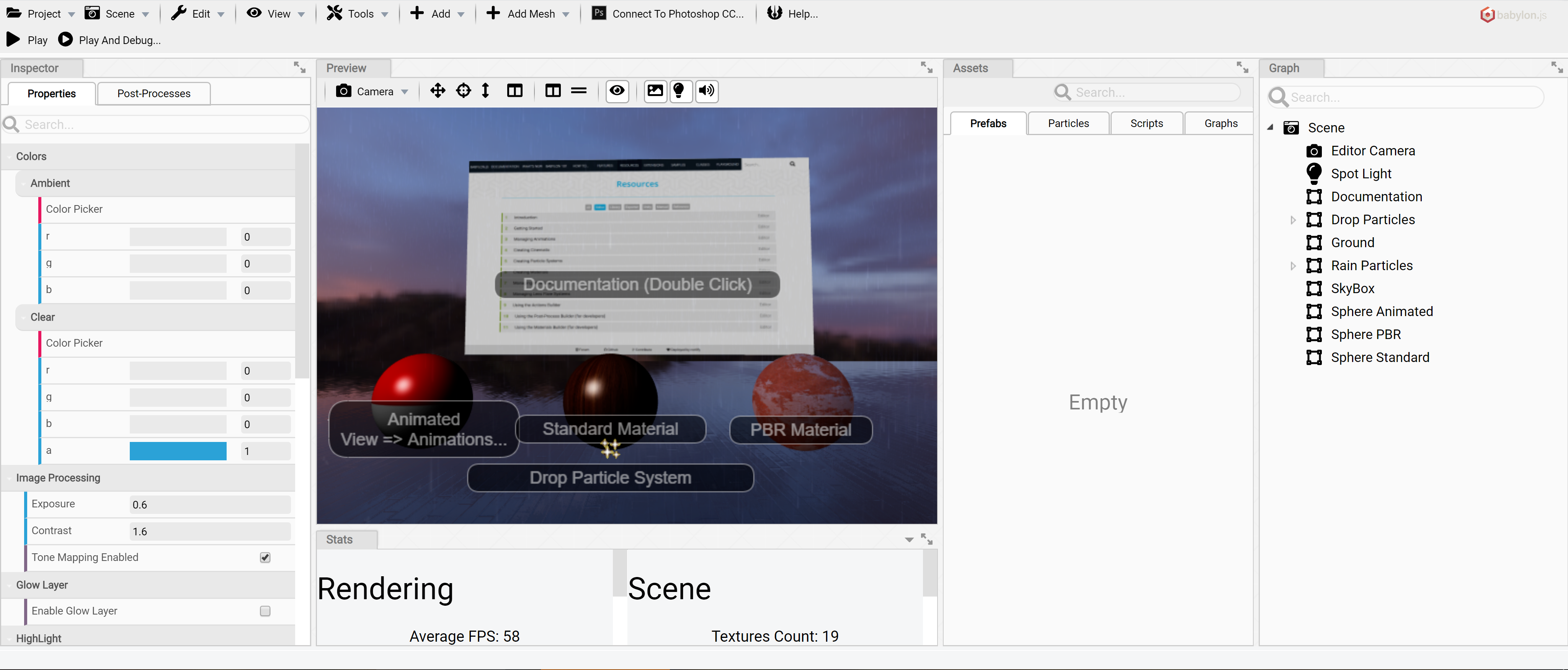Open the Ambient Color Picker
This screenshot has height=670, width=1568.
tap(167, 209)
